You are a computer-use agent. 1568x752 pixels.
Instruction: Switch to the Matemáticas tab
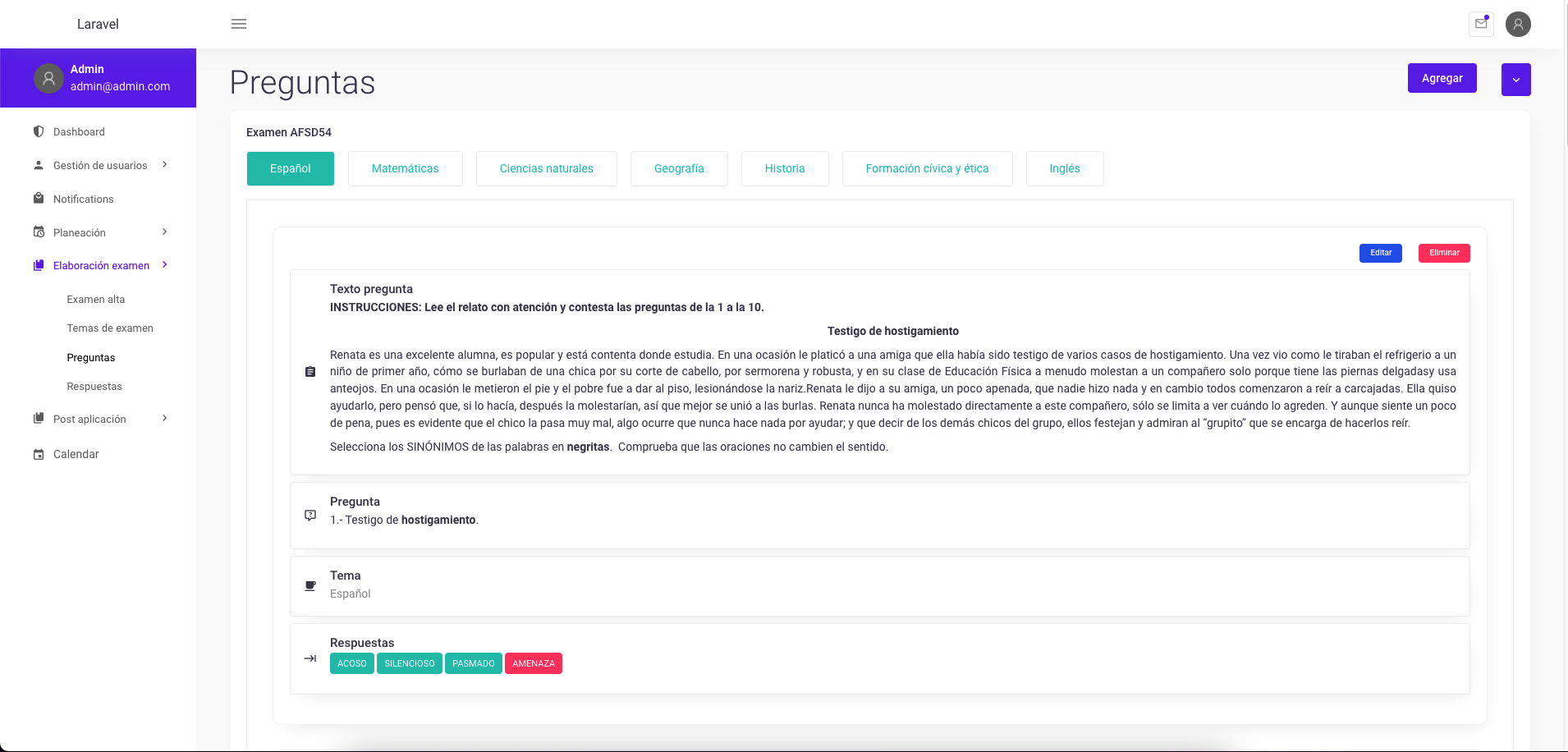(405, 168)
